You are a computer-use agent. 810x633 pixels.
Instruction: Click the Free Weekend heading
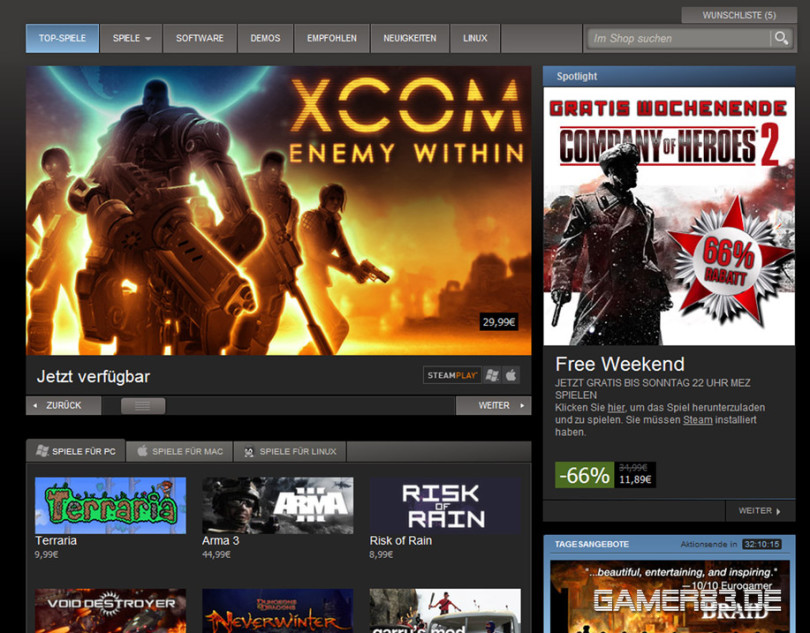coord(620,364)
